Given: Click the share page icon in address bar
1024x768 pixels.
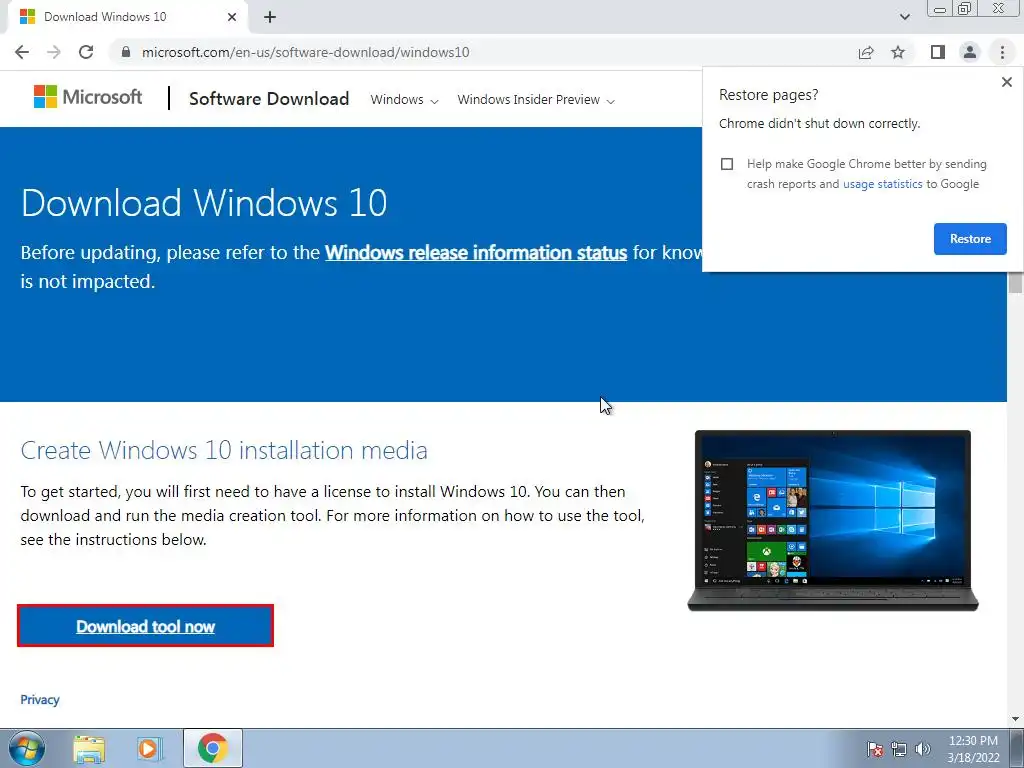Looking at the screenshot, I should [x=866, y=52].
